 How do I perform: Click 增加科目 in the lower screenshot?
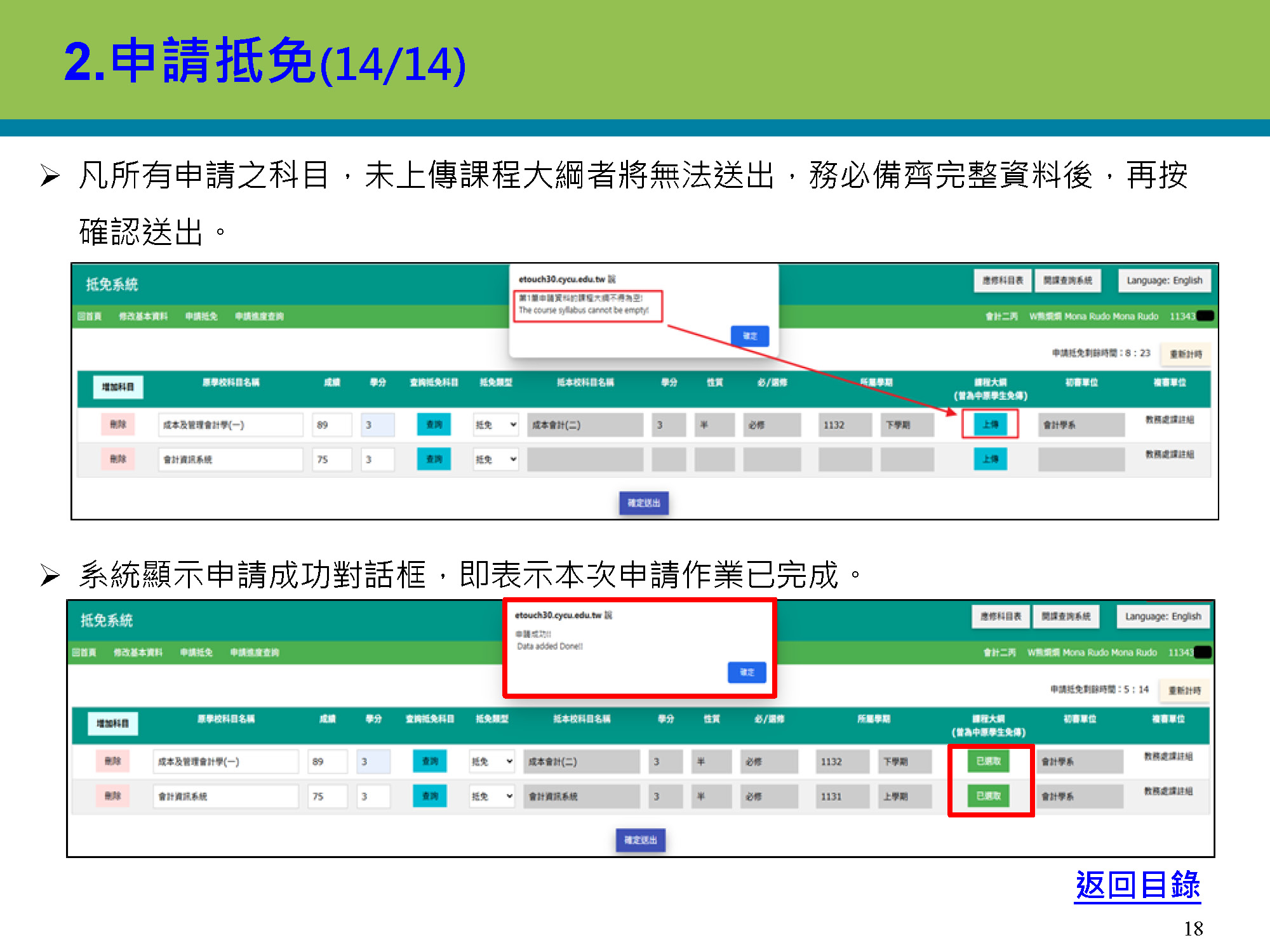pos(113,724)
